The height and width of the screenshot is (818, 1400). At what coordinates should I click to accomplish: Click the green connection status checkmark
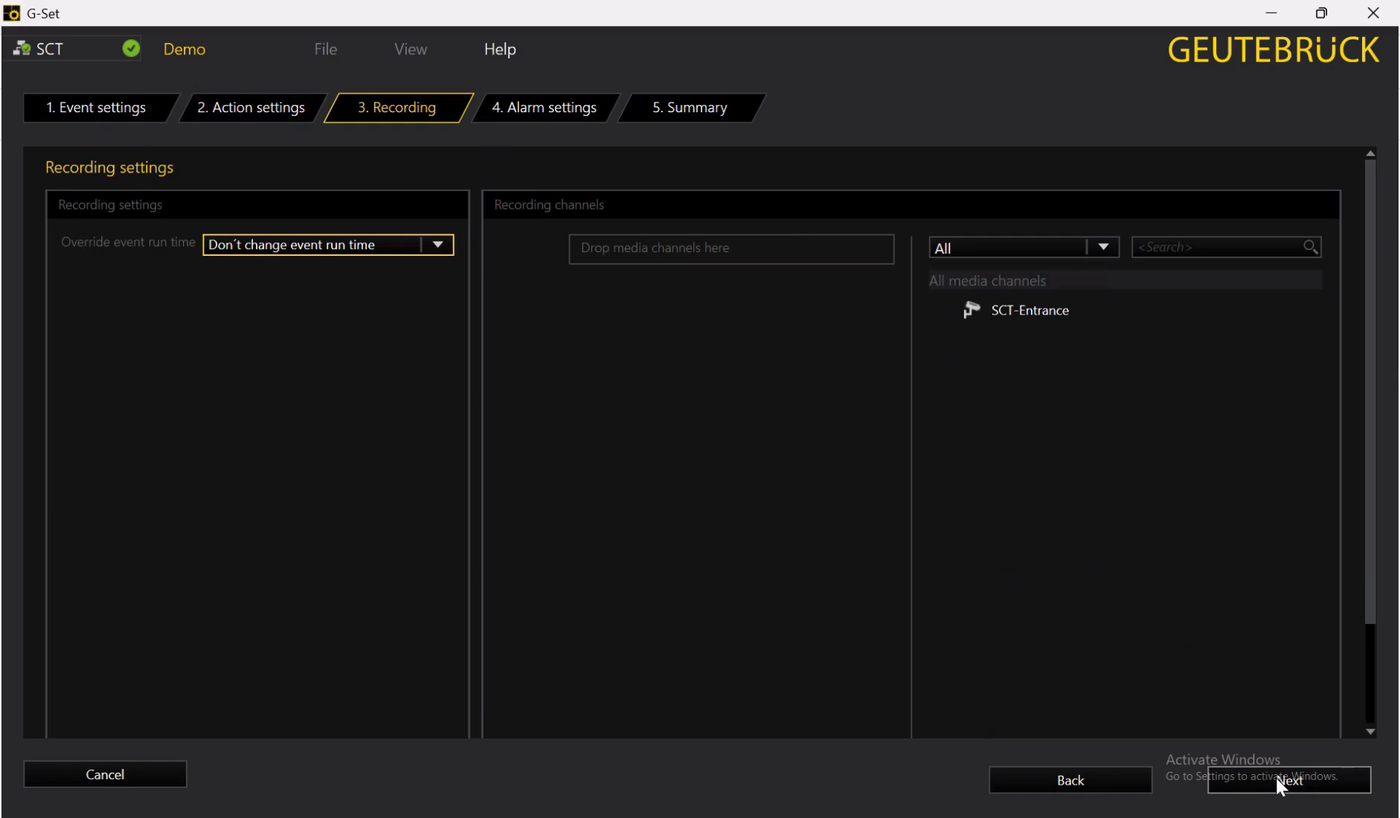click(x=131, y=48)
